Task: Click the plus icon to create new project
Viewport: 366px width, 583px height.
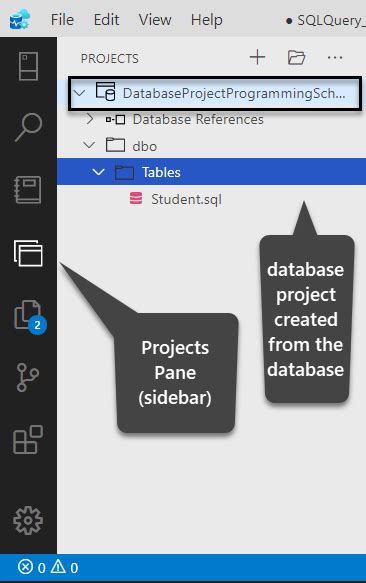Action: pyautogui.click(x=257, y=58)
